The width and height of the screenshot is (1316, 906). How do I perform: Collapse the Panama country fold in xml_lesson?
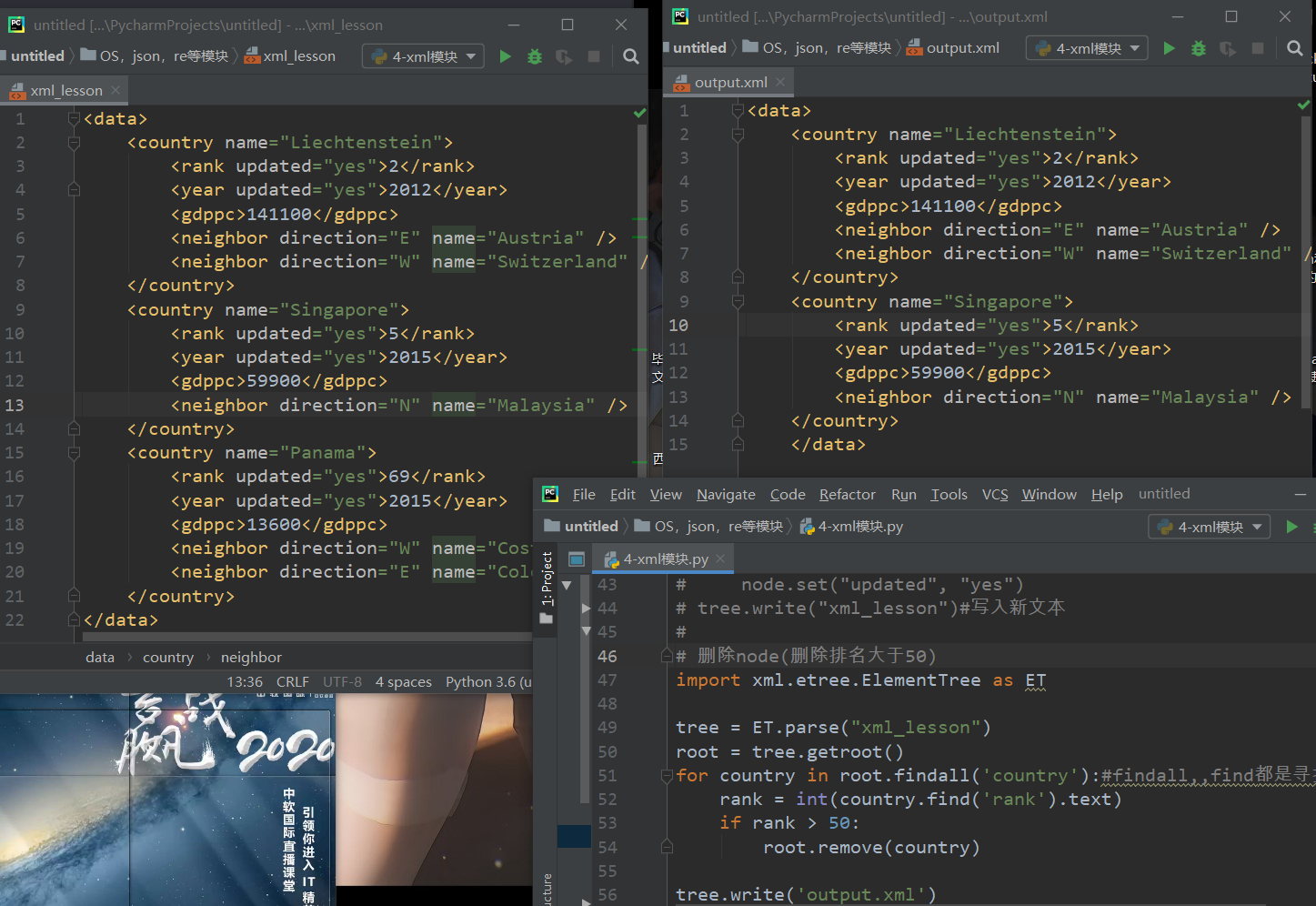[74, 452]
